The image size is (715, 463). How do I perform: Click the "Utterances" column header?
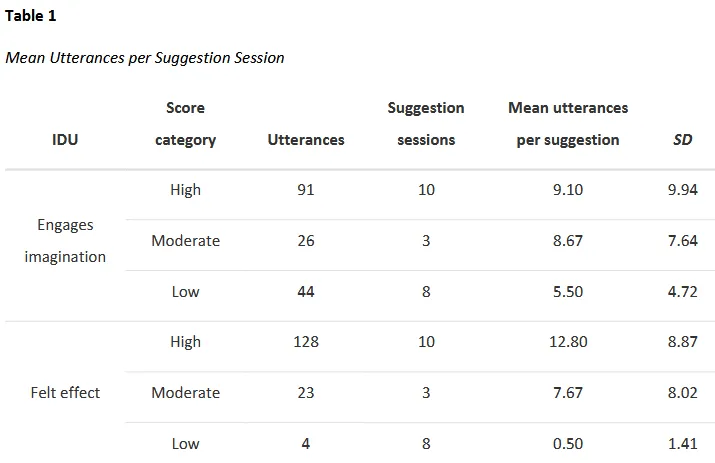pyautogui.click(x=306, y=140)
